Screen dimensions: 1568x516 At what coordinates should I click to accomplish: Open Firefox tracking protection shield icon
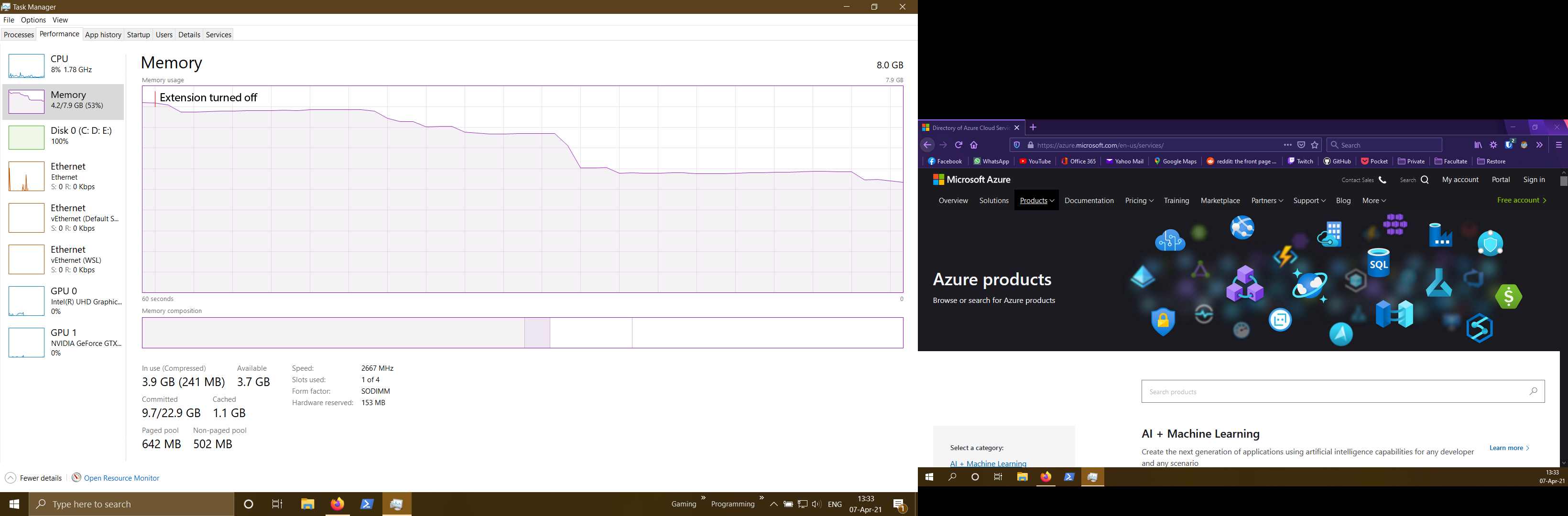(1016, 145)
